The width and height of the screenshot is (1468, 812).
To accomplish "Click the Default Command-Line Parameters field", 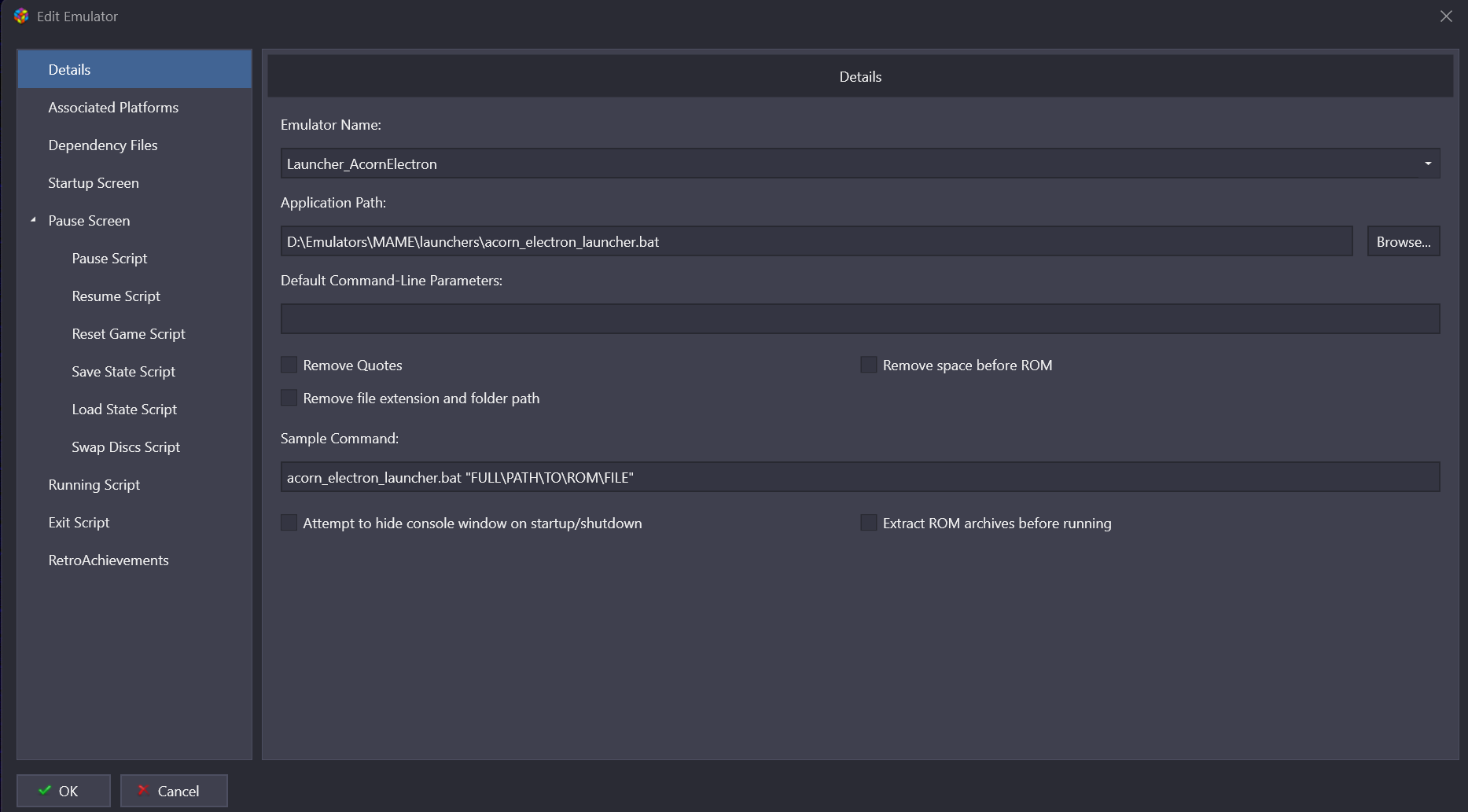I will tap(859, 319).
